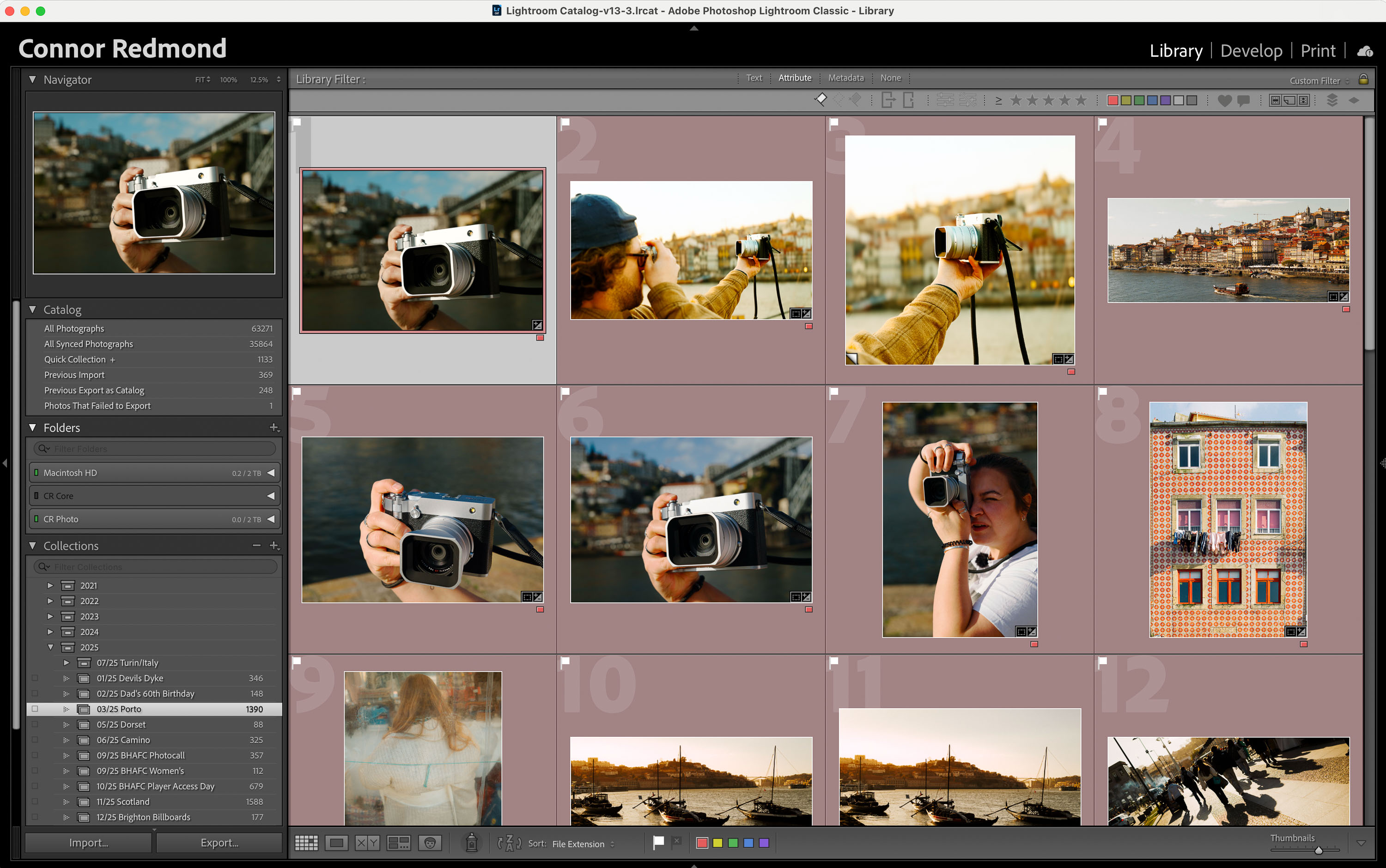
Task: Click the cloud sync status icon
Action: (1365, 51)
